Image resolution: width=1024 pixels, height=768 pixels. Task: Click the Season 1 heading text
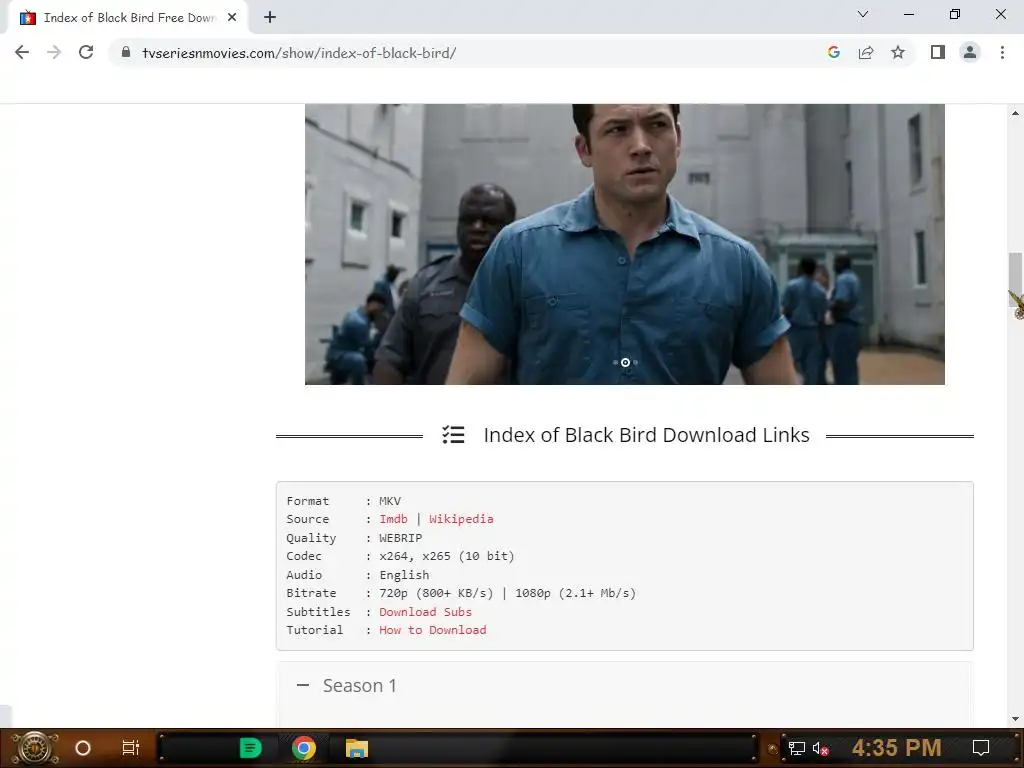(x=359, y=685)
